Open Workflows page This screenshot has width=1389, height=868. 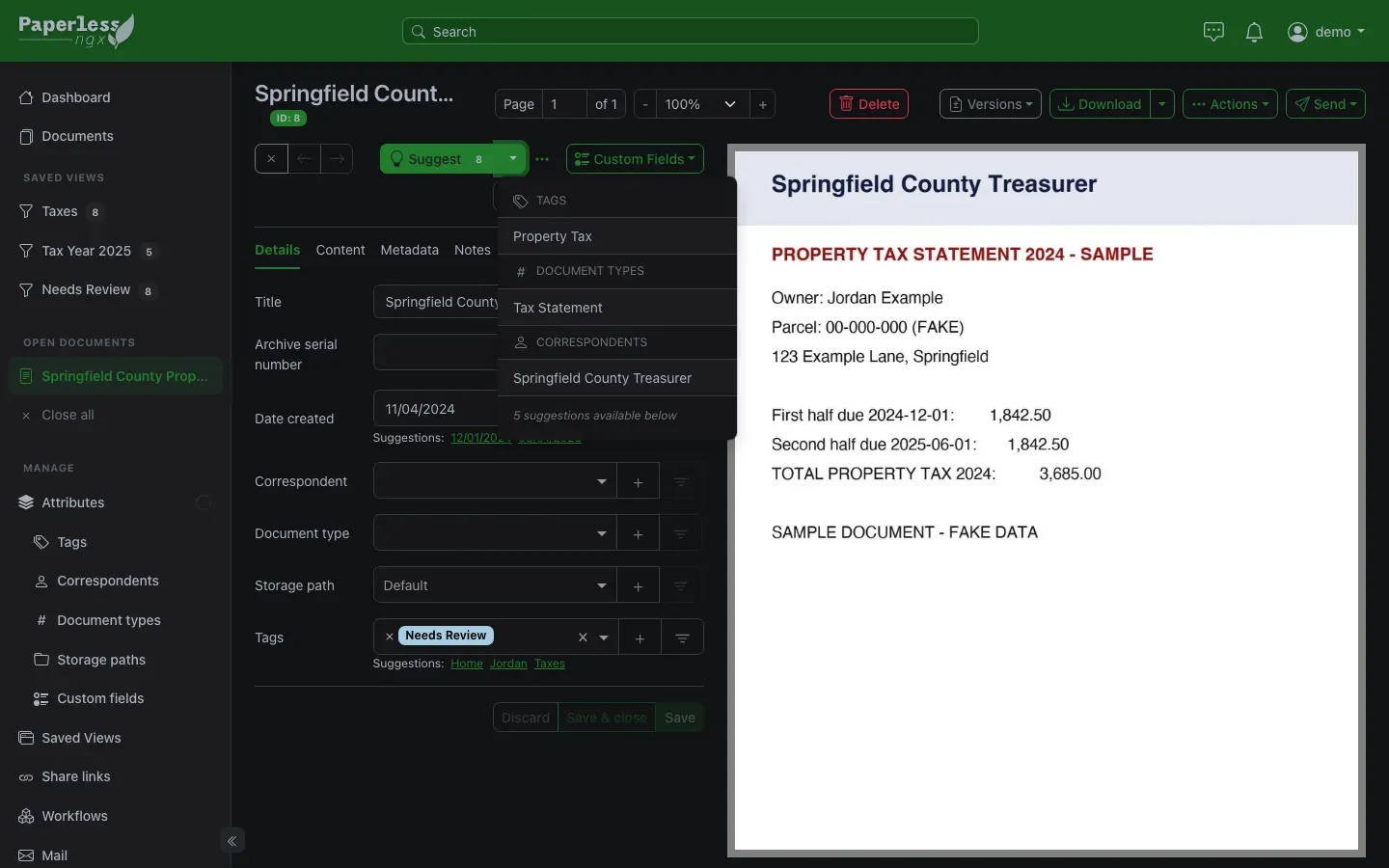tap(74, 816)
